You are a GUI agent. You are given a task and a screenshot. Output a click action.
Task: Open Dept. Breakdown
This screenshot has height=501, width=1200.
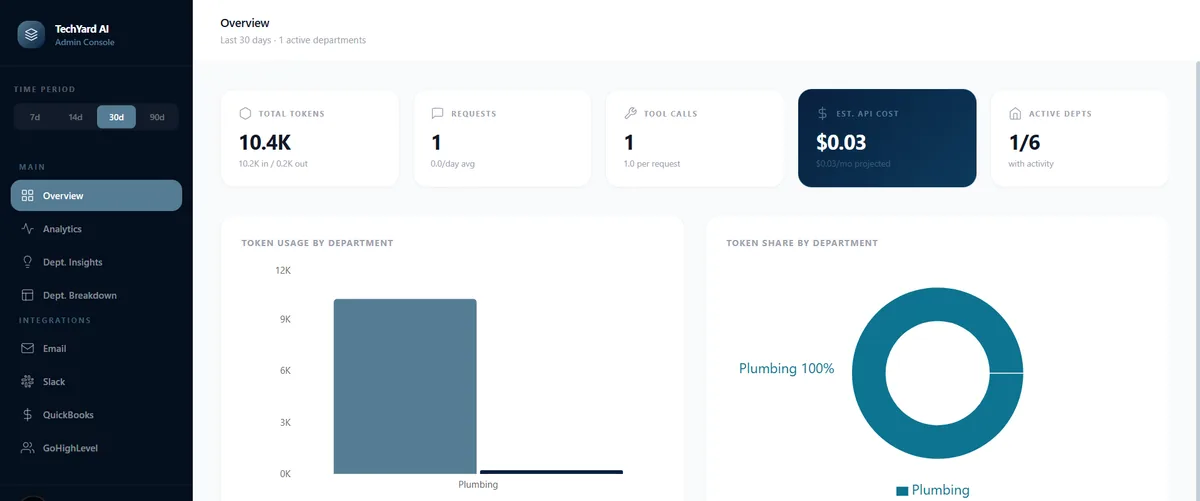tap(96, 295)
